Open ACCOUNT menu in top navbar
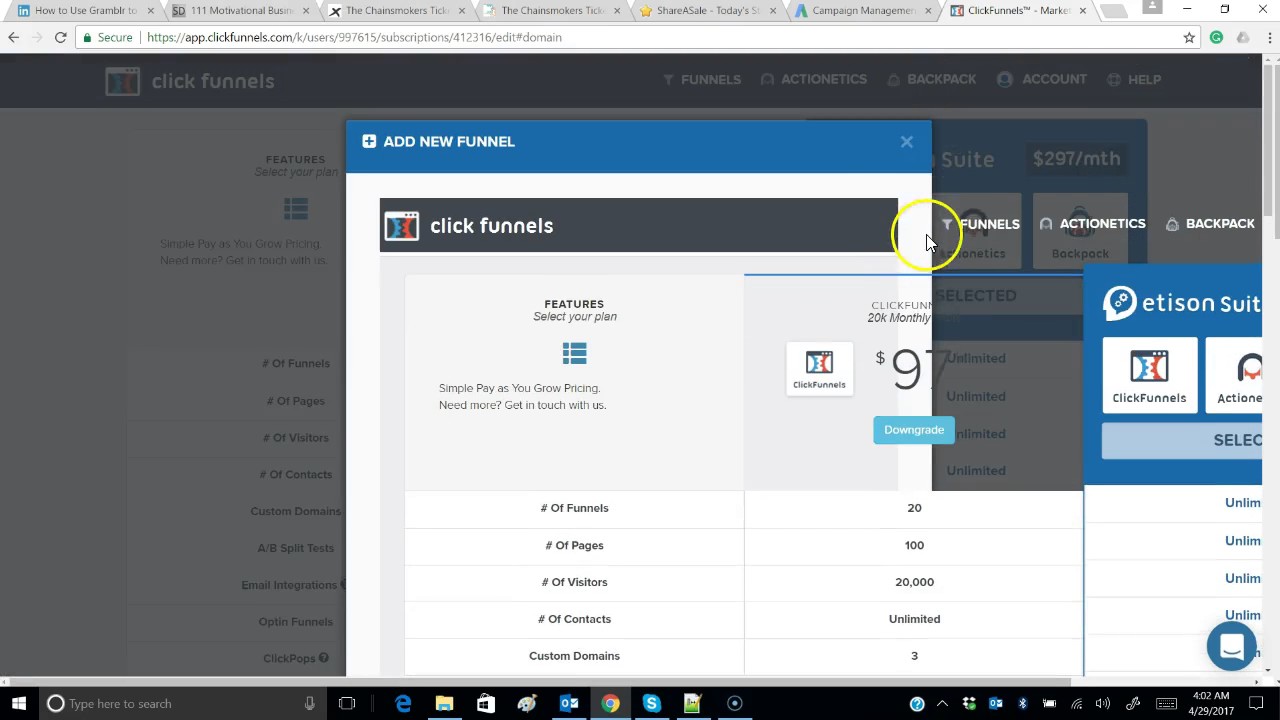 [x=1042, y=80]
